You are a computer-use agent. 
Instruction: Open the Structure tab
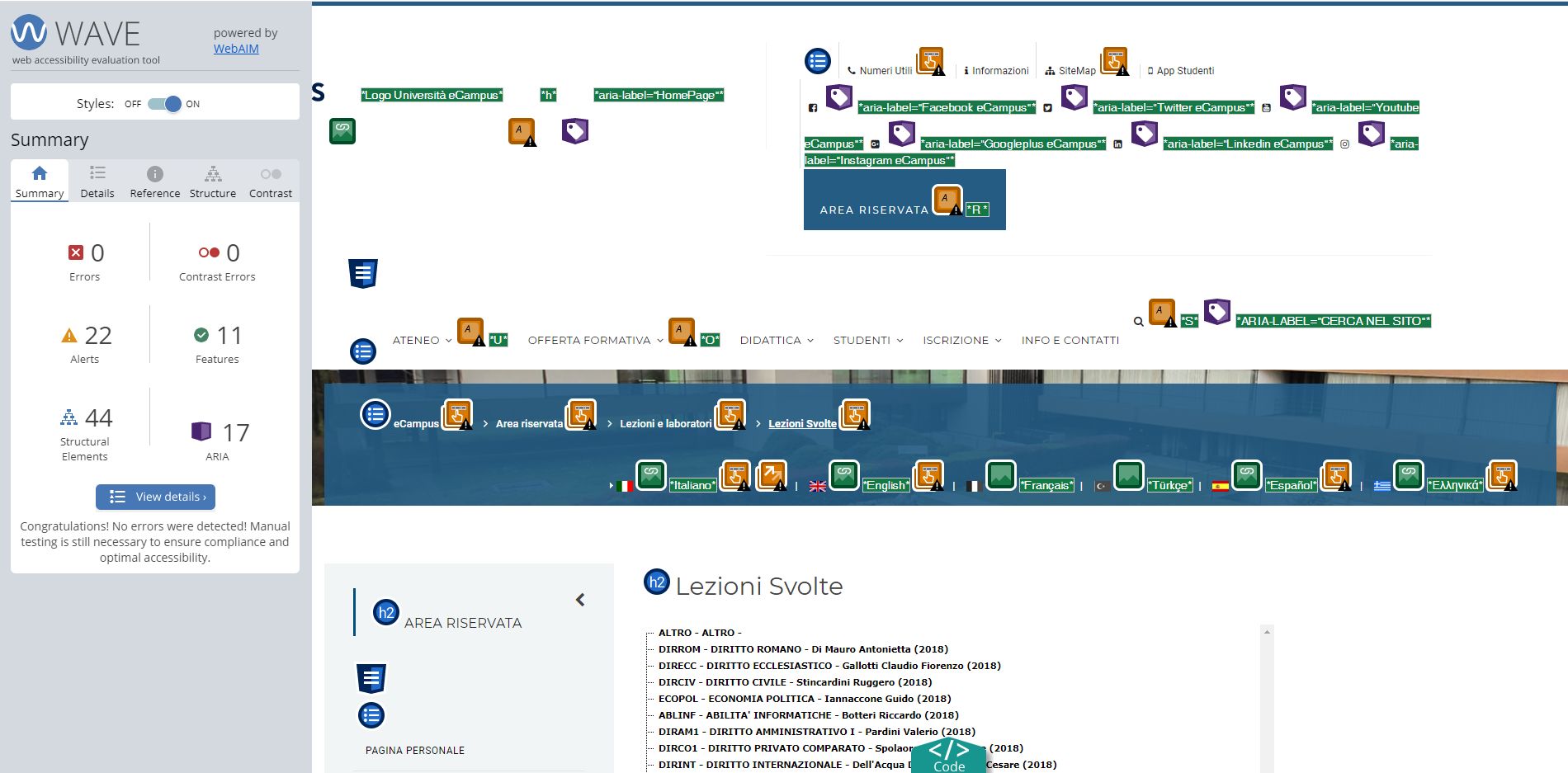(x=212, y=181)
